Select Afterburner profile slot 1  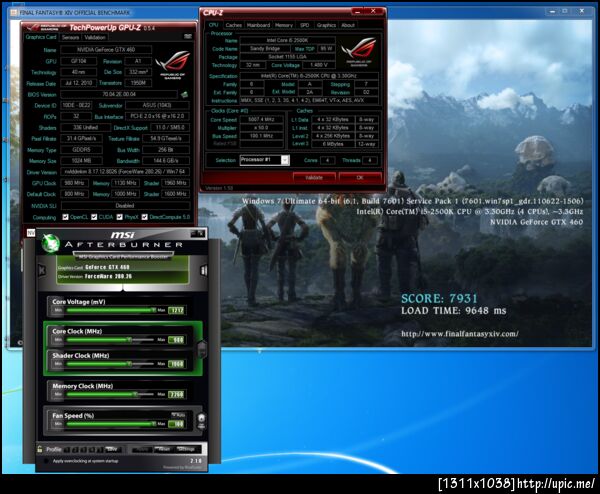tap(67, 450)
